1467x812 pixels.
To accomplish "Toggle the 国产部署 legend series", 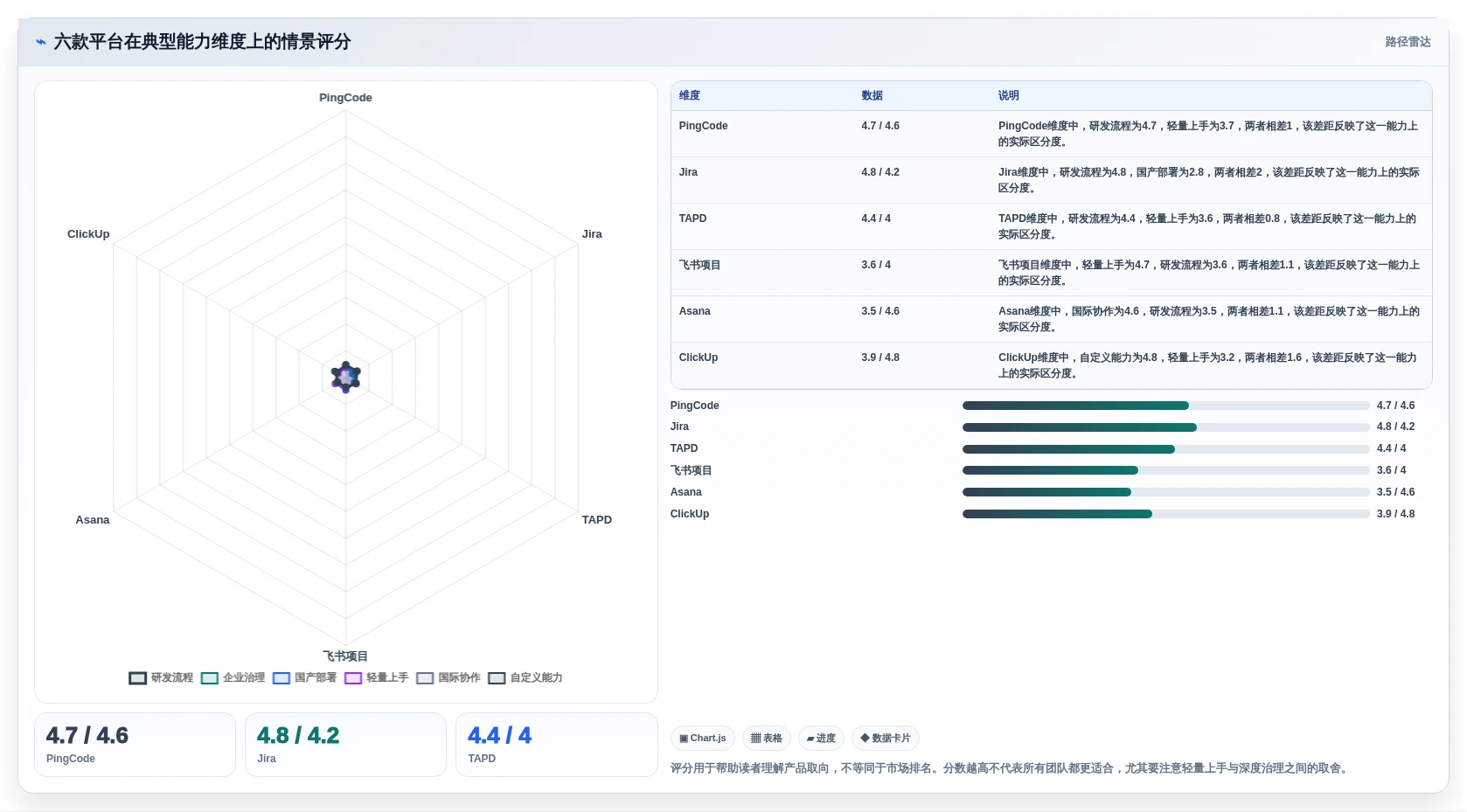I will (304, 677).
